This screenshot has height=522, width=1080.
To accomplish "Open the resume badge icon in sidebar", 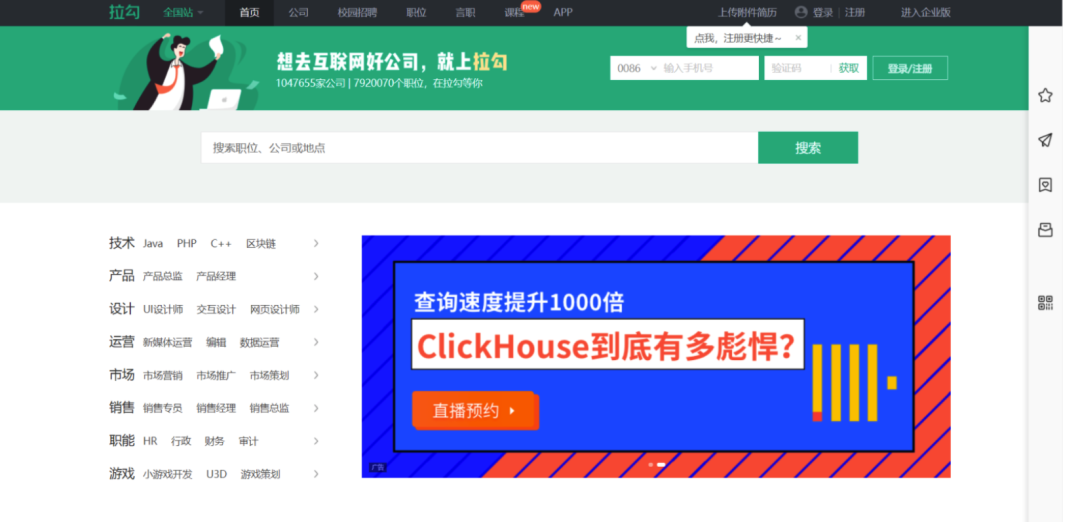I will (x=1045, y=185).
